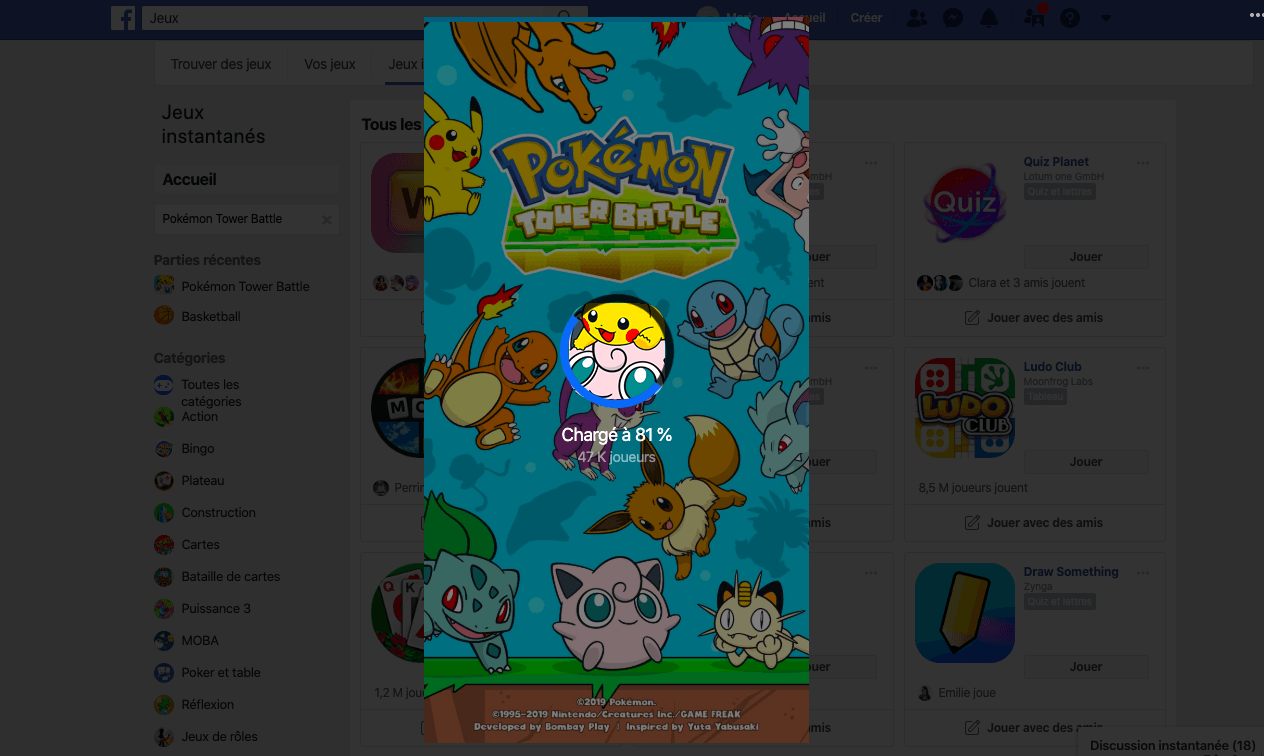Select the Poker et table category
Image resolution: width=1264 pixels, height=756 pixels.
tap(221, 673)
